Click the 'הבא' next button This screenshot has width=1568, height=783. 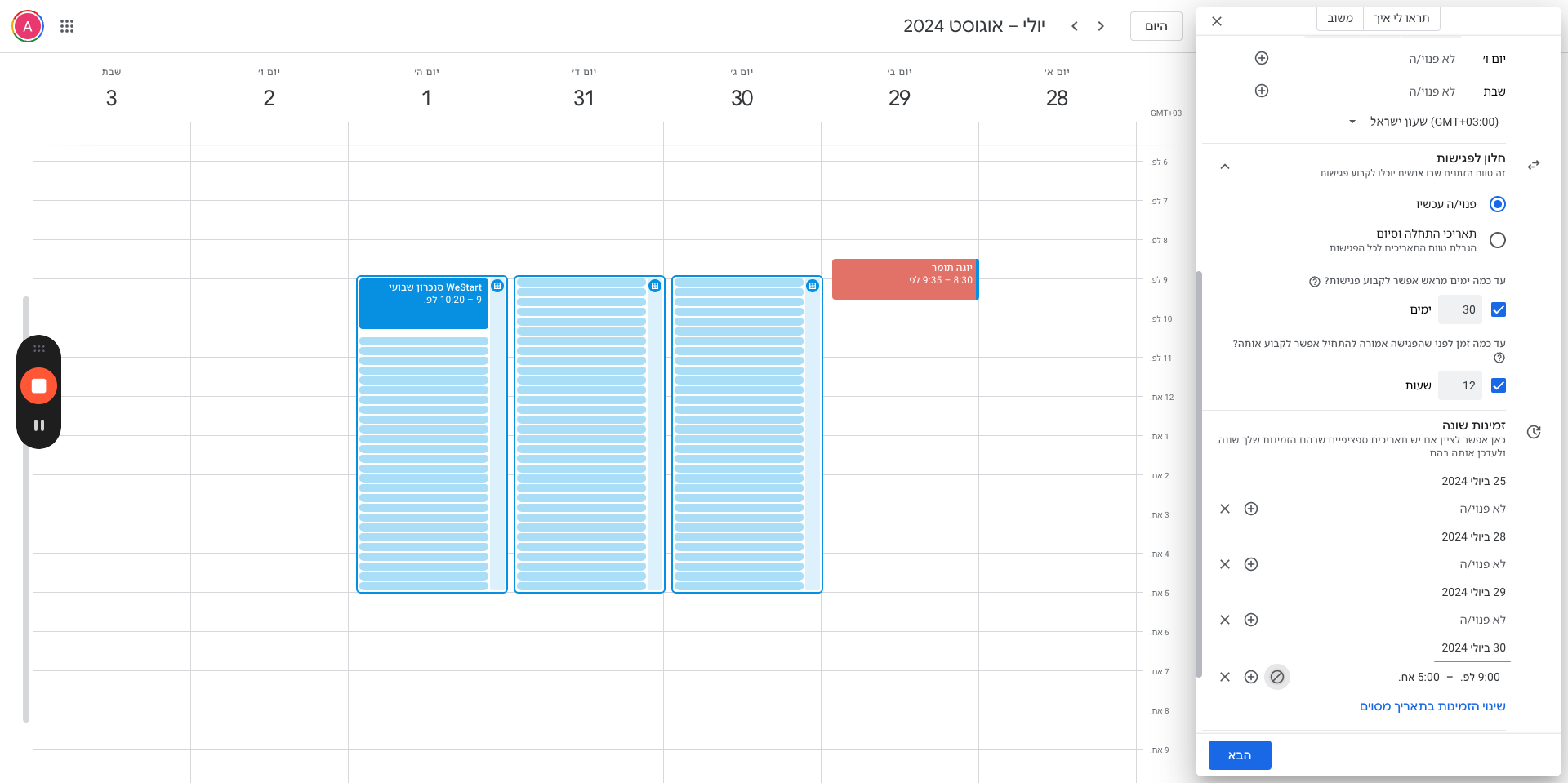pyautogui.click(x=1240, y=755)
